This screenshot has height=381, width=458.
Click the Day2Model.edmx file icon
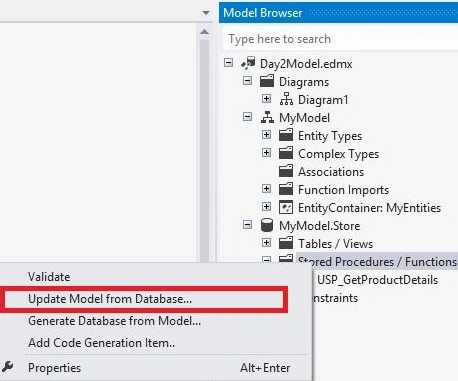(x=248, y=63)
